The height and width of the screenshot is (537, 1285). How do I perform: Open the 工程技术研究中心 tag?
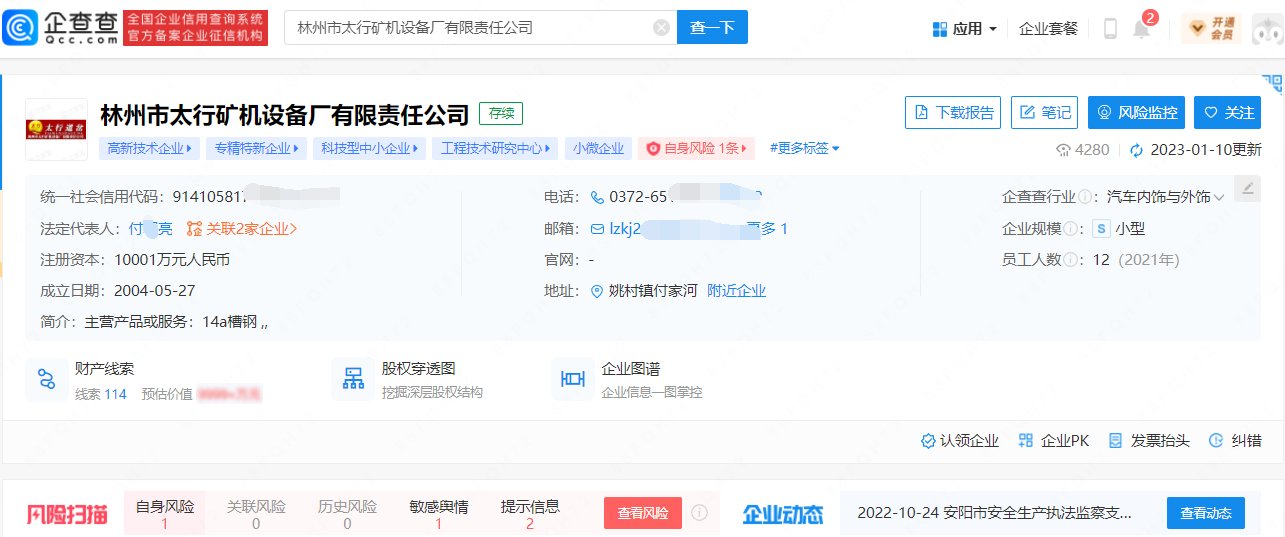(495, 148)
